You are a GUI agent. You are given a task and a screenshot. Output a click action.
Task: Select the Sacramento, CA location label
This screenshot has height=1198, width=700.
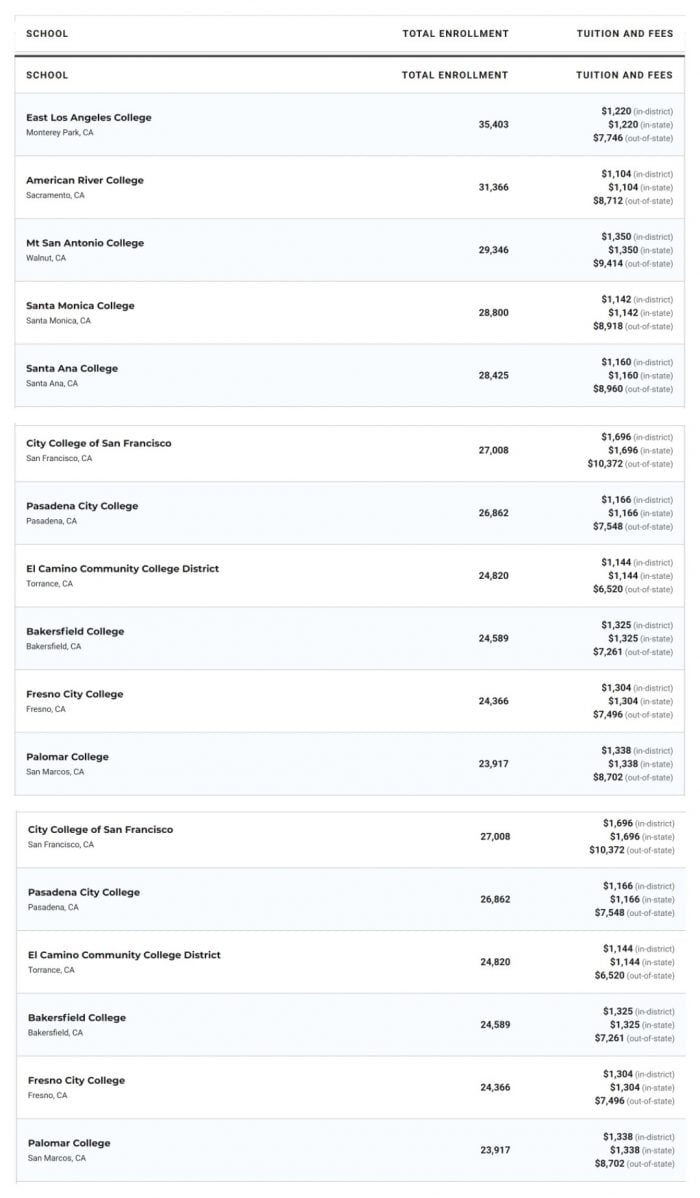click(55, 196)
